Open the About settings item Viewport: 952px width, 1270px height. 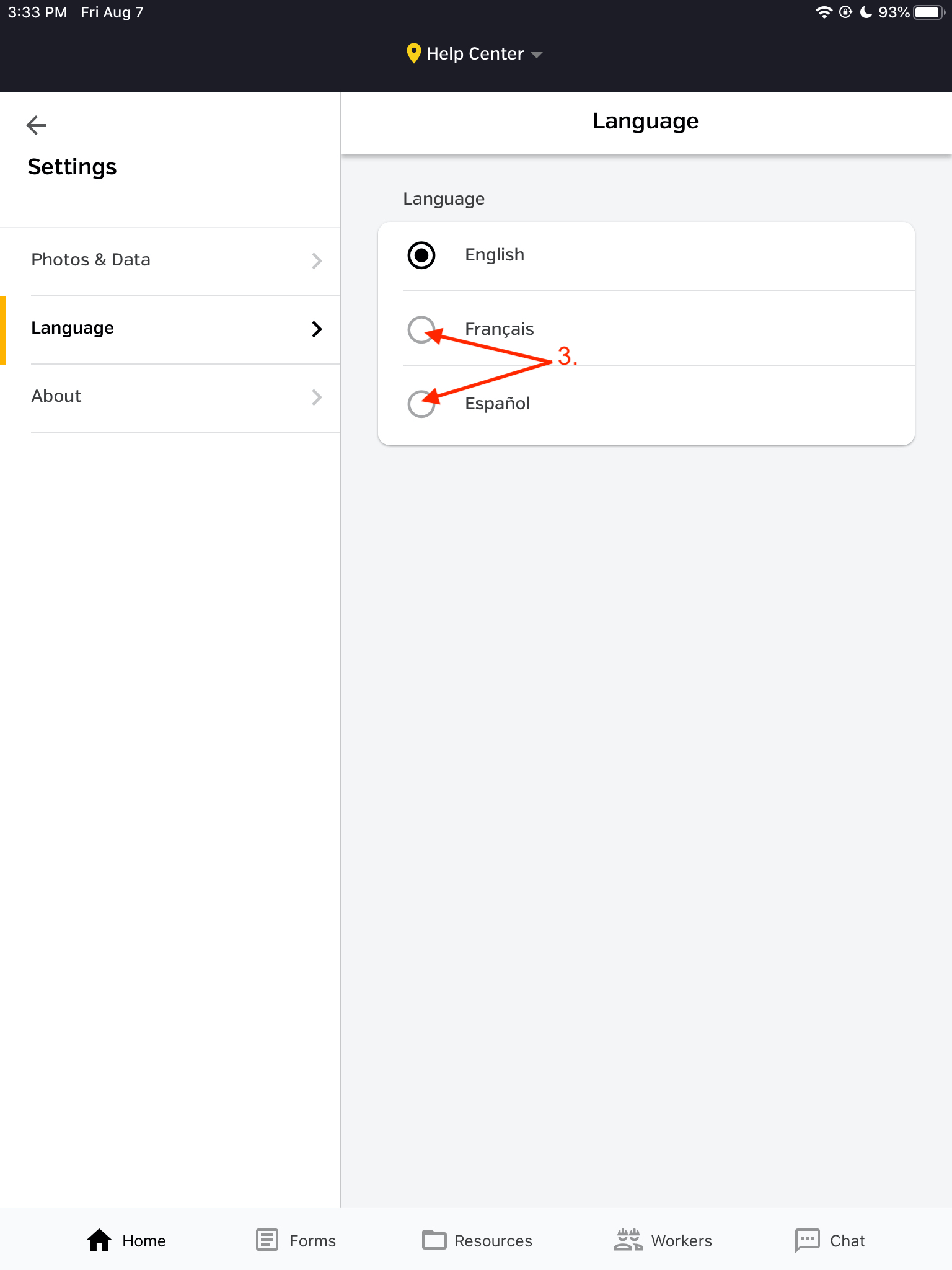[x=56, y=396]
